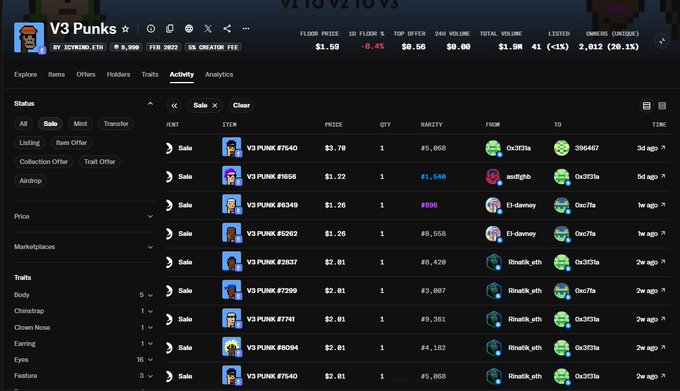The width and height of the screenshot is (680, 391).
Task: Open 396467 buyer avatar
Action: pyautogui.click(x=562, y=148)
